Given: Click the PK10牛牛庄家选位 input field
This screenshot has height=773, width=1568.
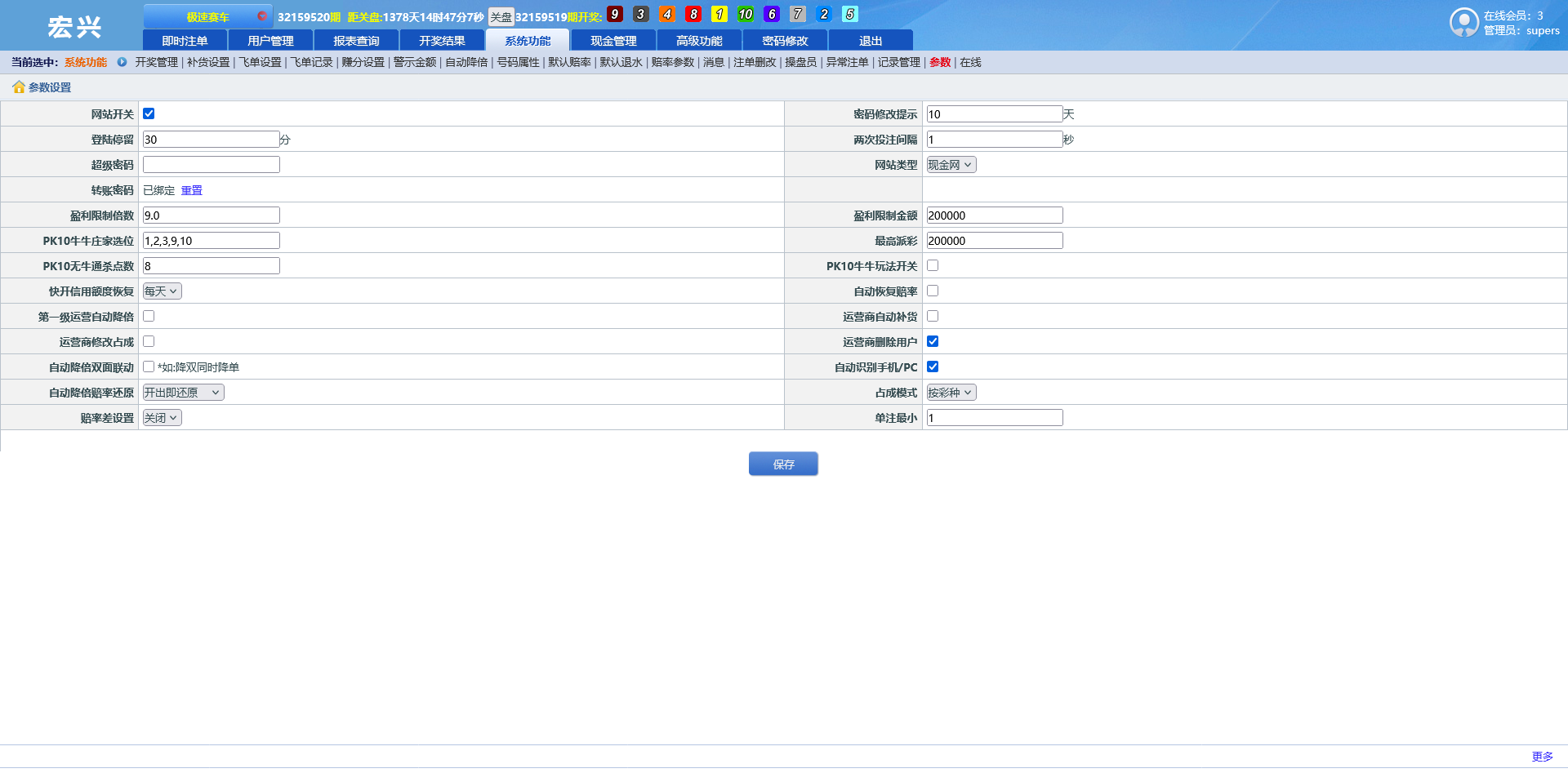Looking at the screenshot, I should 212,241.
